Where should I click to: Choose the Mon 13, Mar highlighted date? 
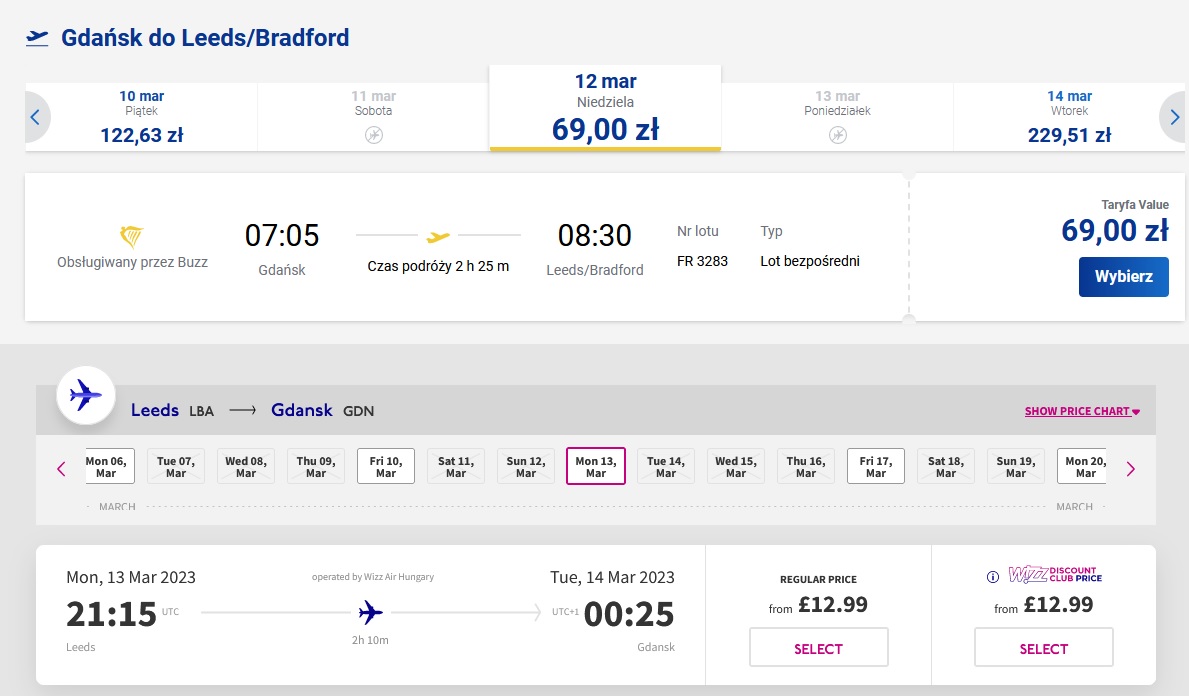pos(596,466)
